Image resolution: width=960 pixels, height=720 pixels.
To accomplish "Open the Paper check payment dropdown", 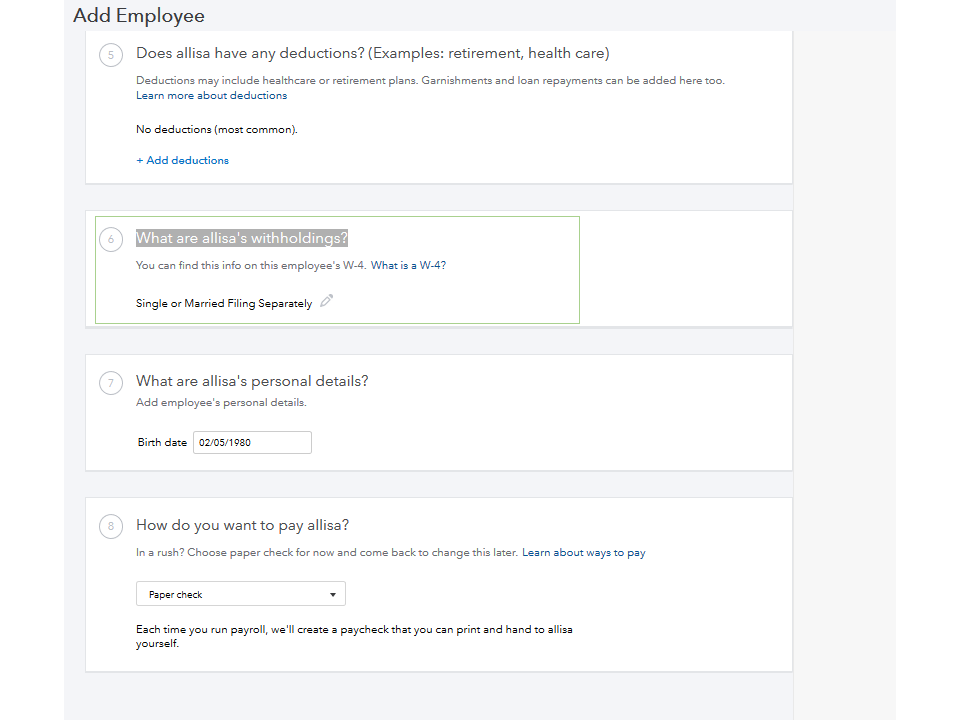I will pos(240,593).
